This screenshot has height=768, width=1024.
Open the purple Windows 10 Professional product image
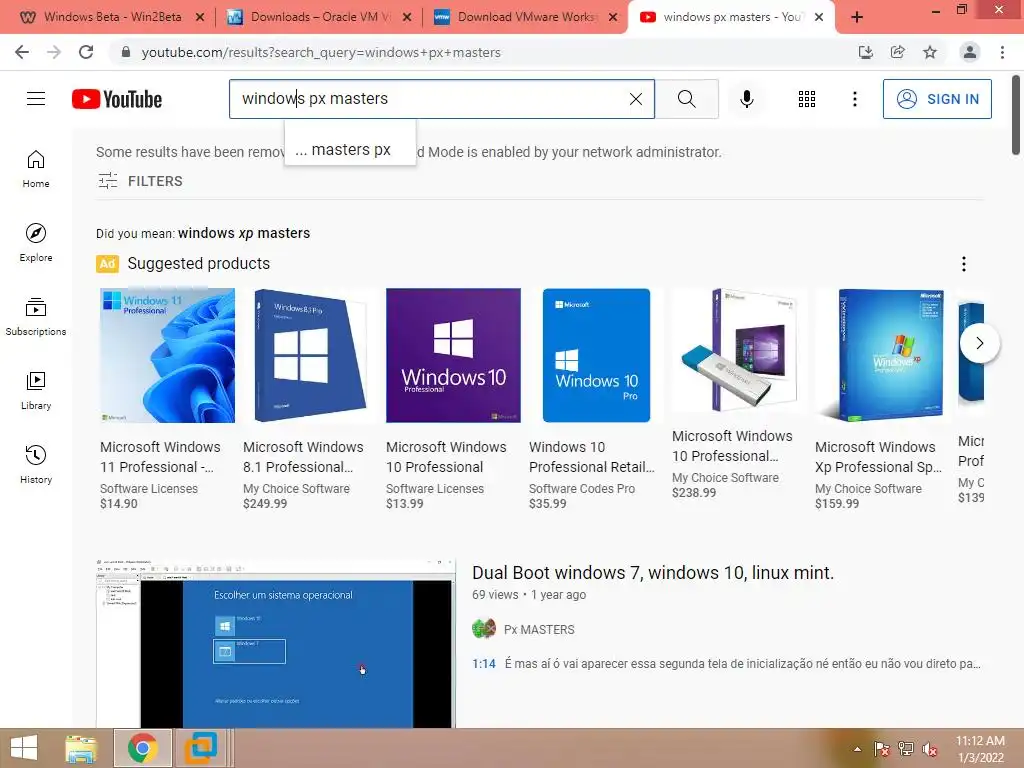click(x=453, y=355)
